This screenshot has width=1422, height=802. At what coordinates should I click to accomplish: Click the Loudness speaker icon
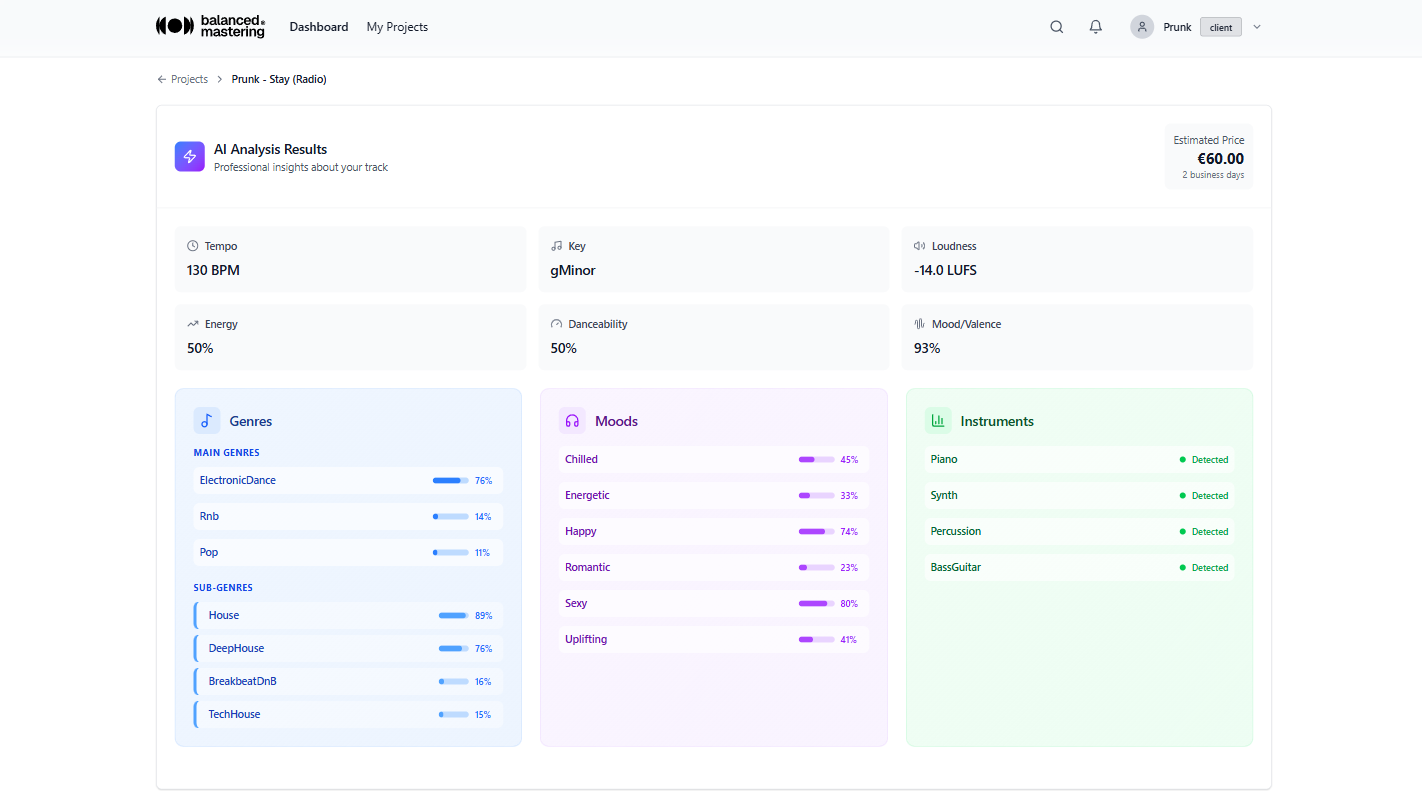coord(921,245)
